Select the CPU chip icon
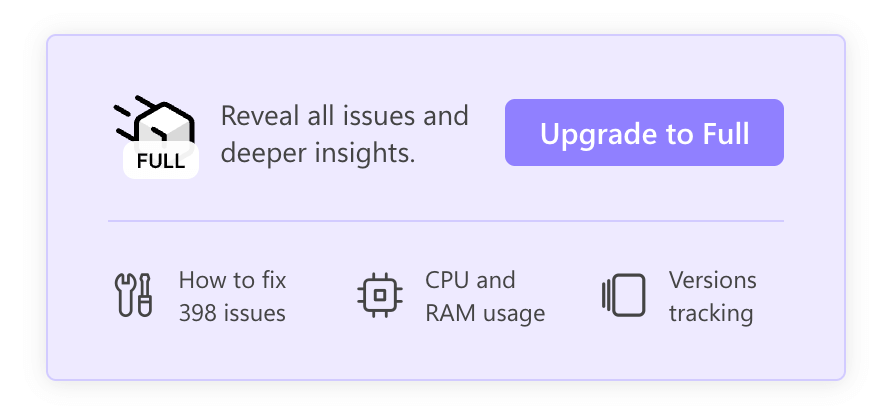 pos(377,296)
